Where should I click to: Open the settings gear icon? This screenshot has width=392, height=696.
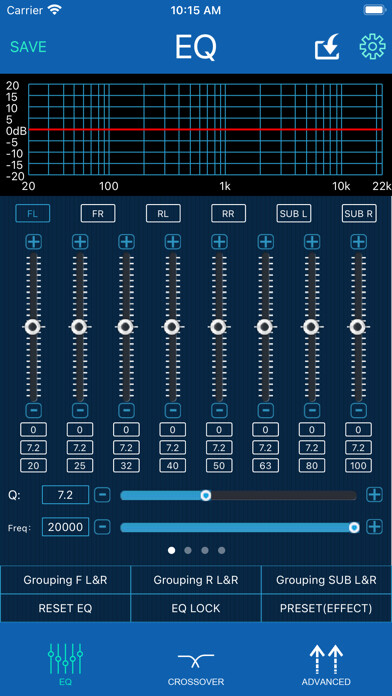tap(372, 46)
